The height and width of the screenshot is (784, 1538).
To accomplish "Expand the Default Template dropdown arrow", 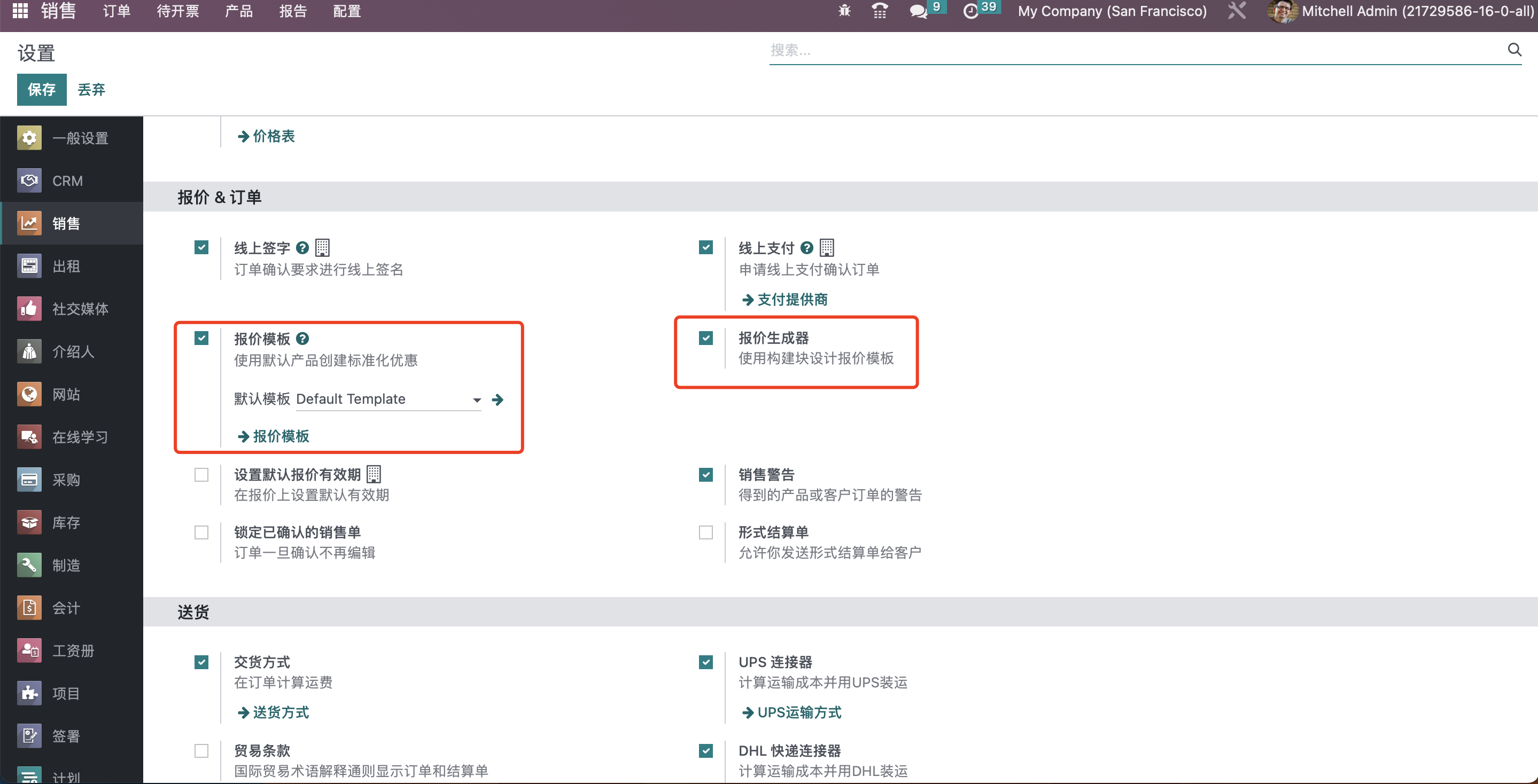I will (x=477, y=401).
